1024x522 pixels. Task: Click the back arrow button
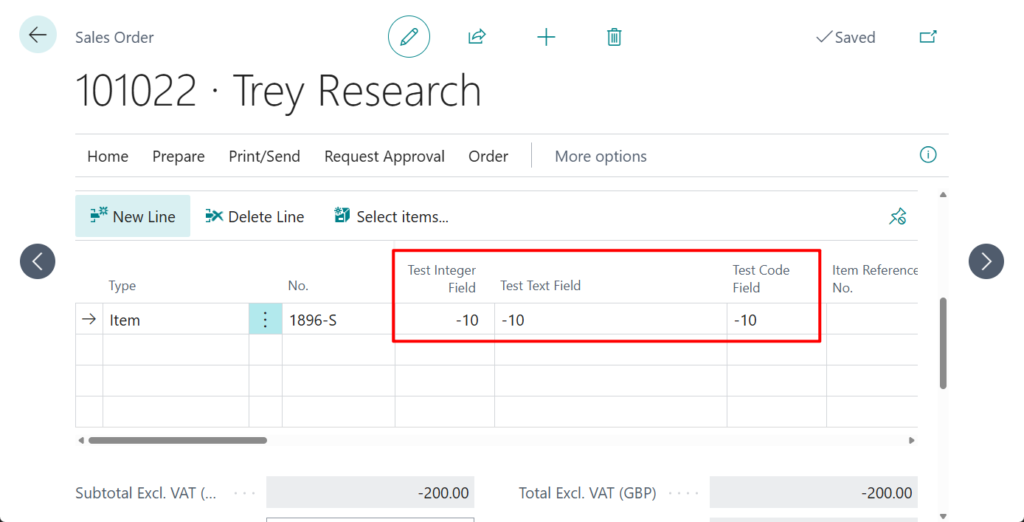click(38, 35)
